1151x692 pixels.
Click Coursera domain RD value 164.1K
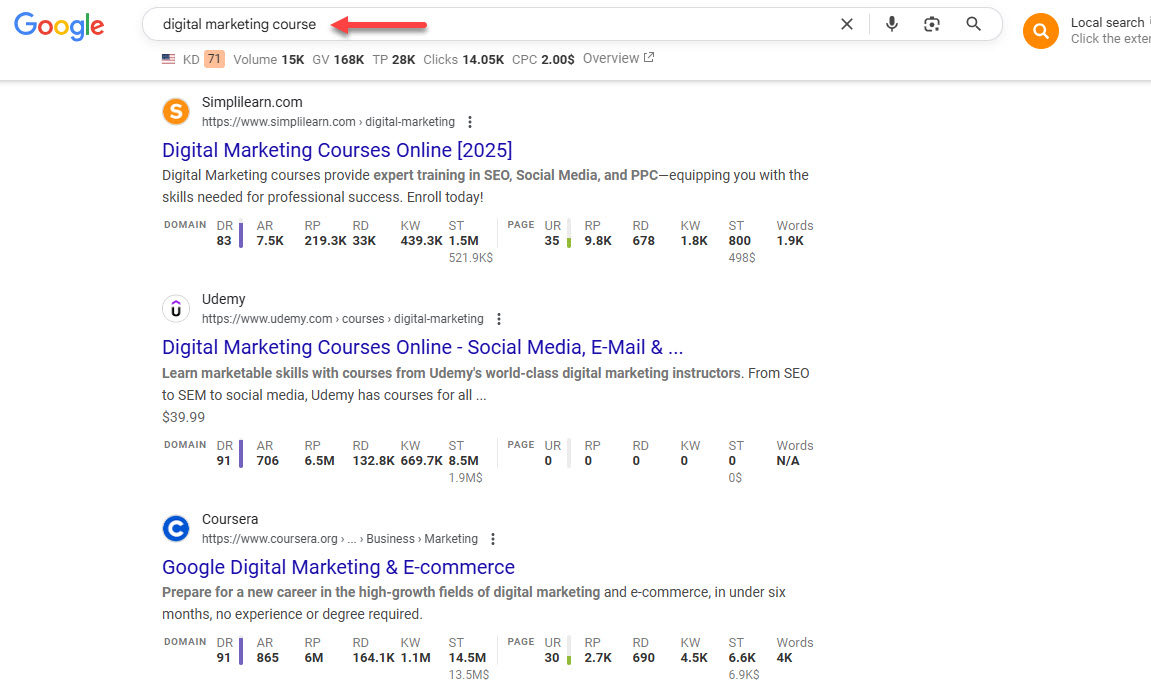(374, 658)
